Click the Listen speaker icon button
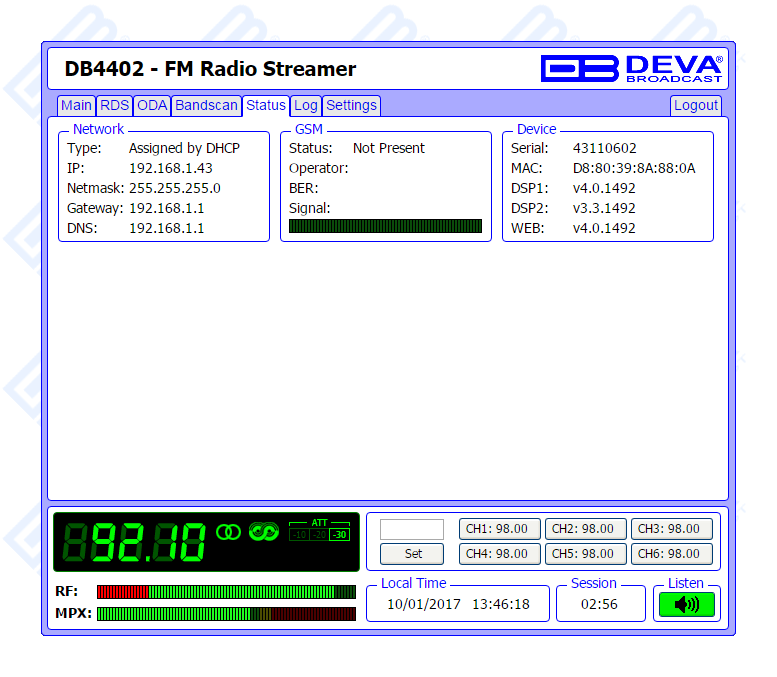This screenshot has width=777, height=677. point(686,605)
